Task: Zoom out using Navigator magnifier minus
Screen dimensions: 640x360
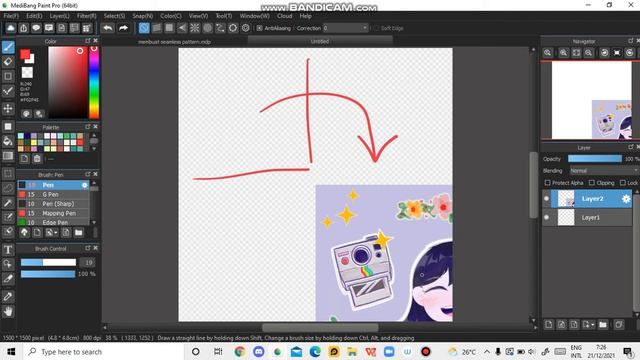Action: [588, 53]
